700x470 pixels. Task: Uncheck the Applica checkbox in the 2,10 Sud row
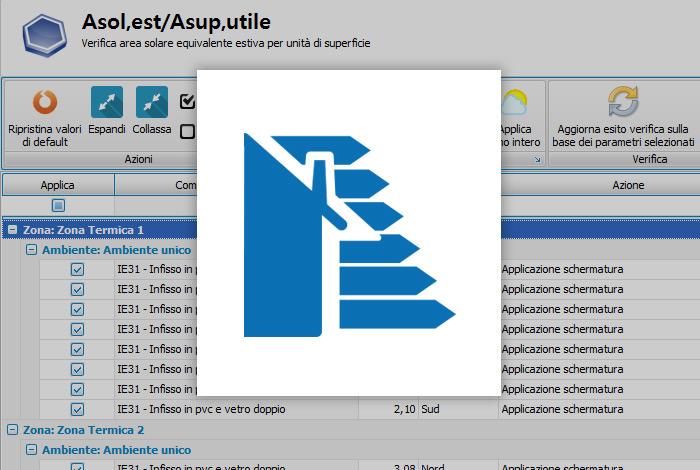click(77, 409)
